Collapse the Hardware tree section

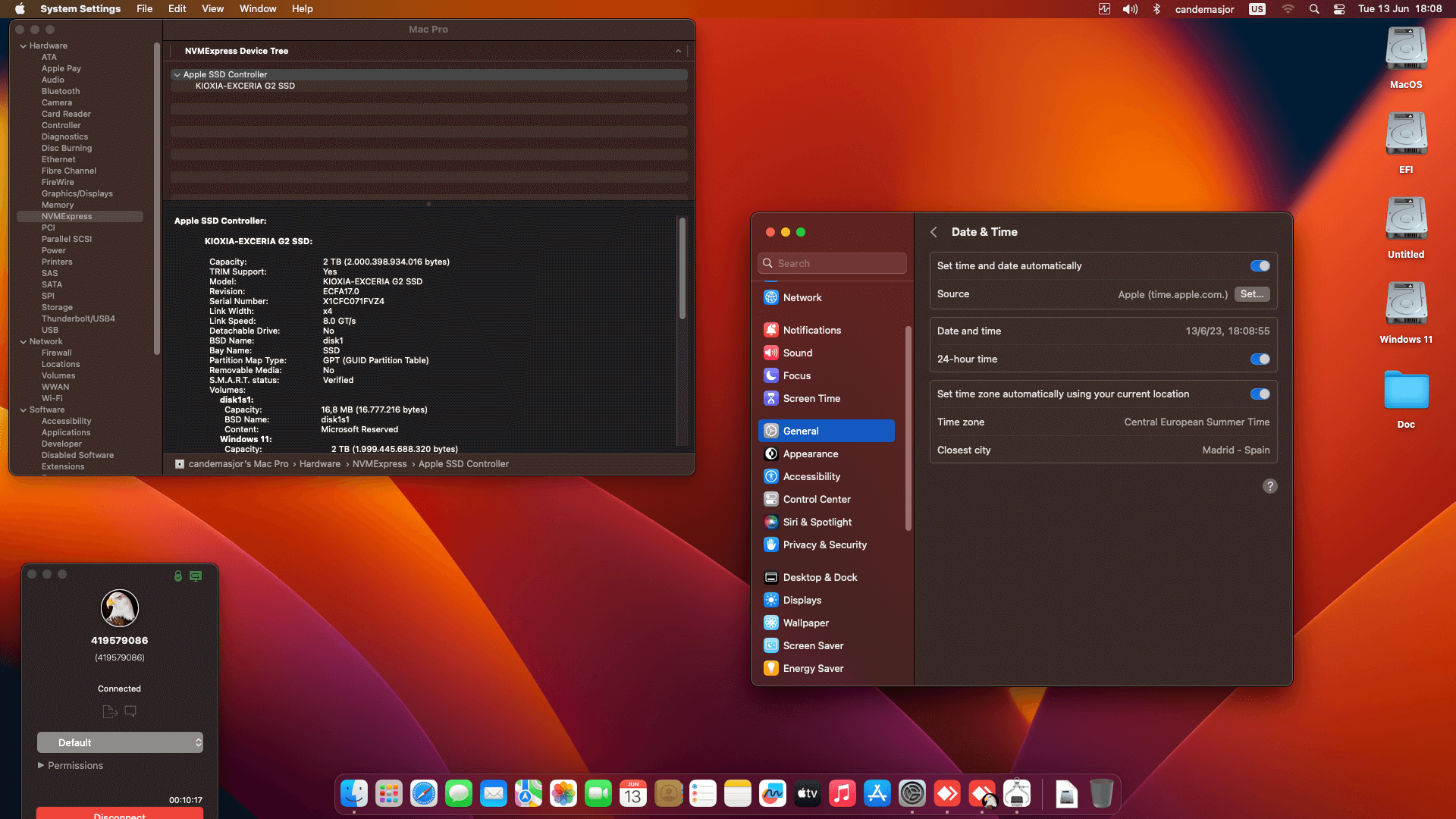coord(24,46)
